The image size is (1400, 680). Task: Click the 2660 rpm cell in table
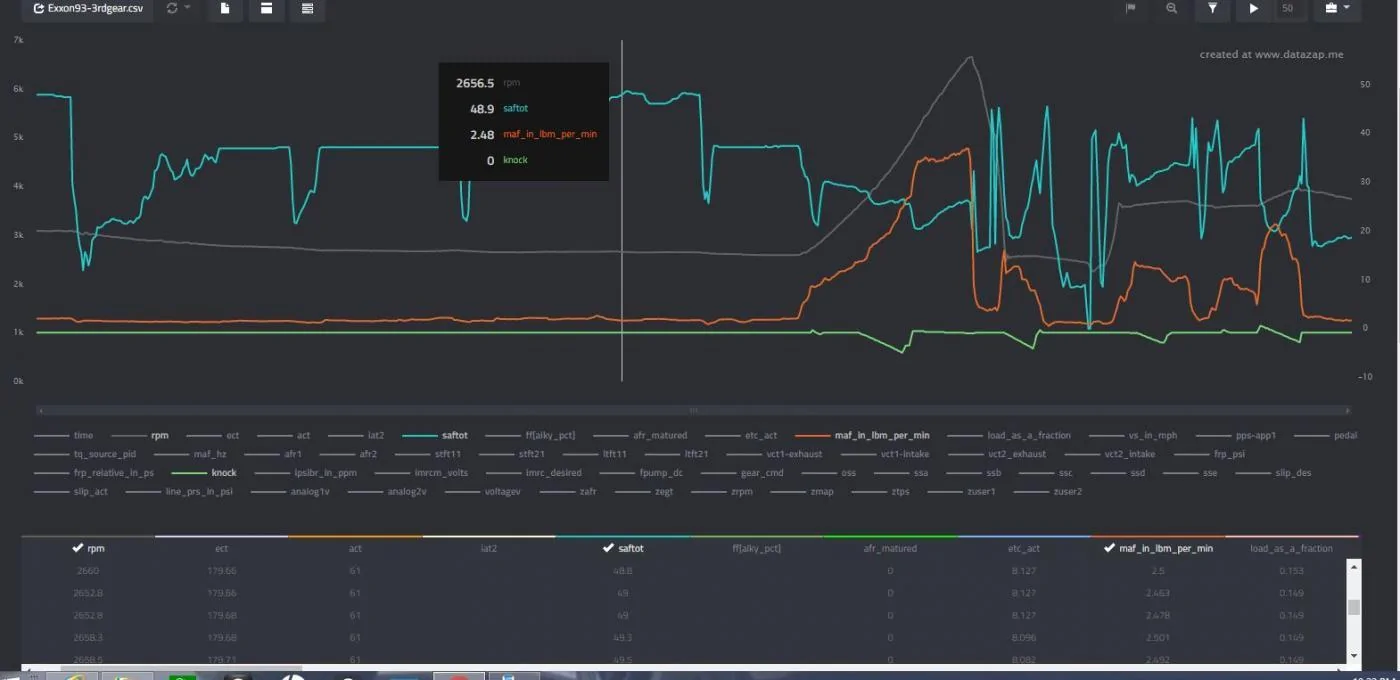pos(89,571)
